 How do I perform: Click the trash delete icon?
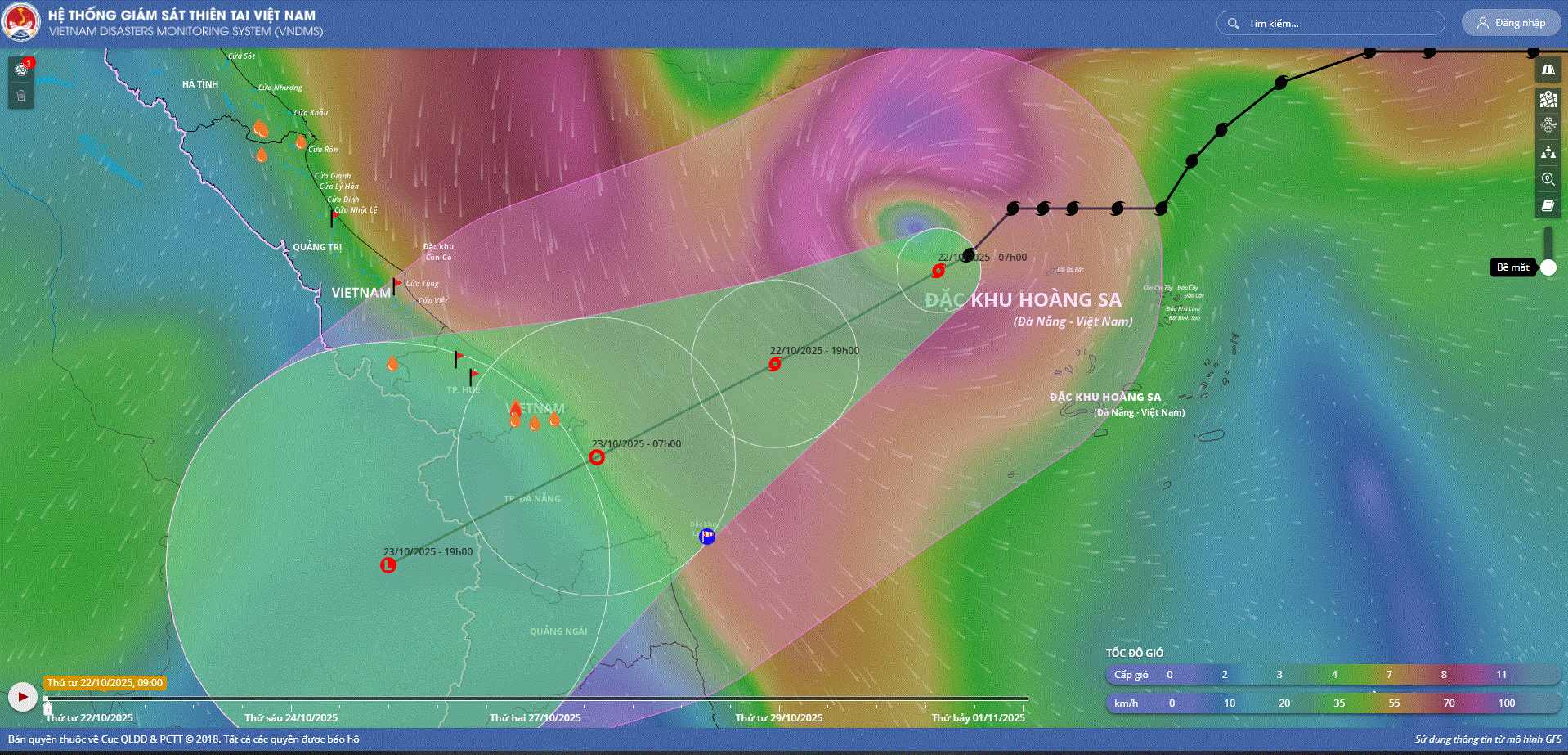click(x=21, y=96)
